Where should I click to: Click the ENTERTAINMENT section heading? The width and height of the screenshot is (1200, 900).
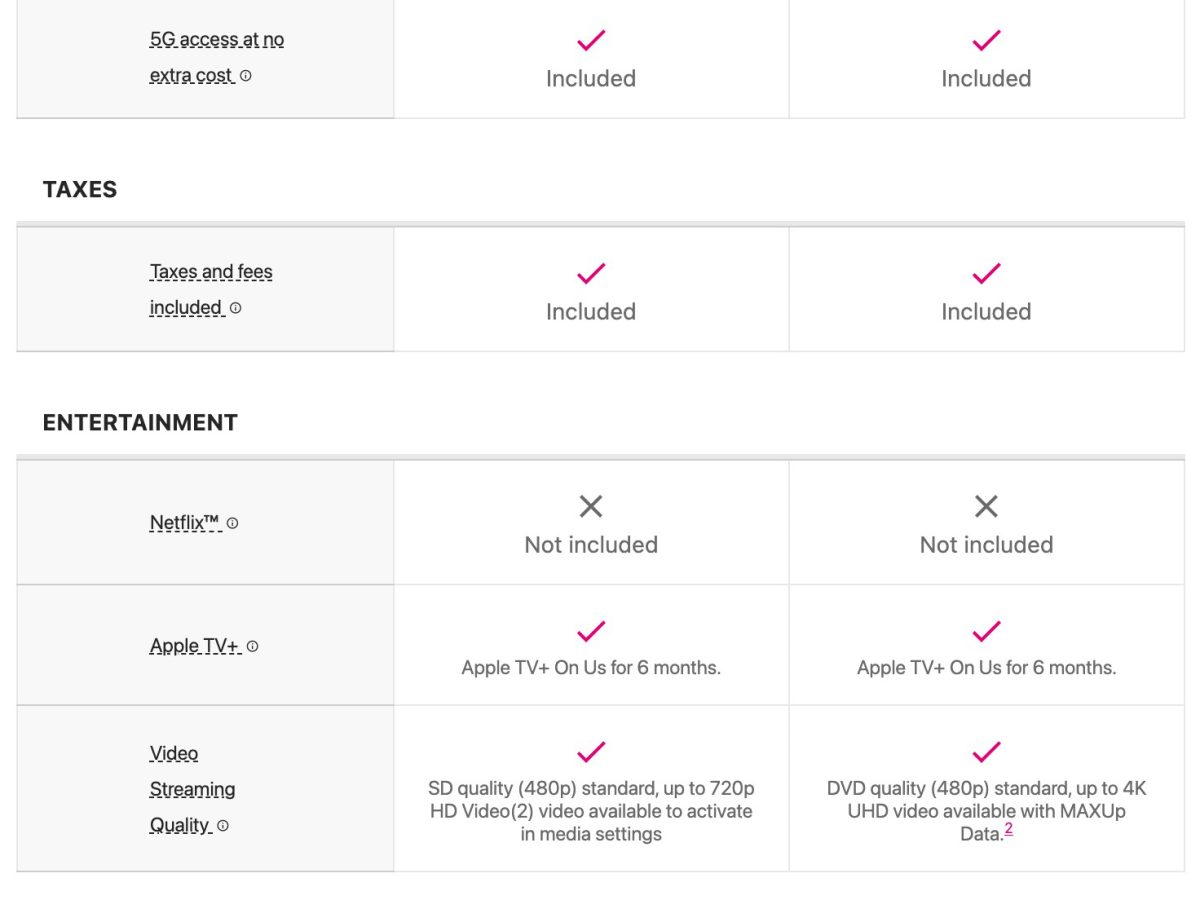pos(140,423)
